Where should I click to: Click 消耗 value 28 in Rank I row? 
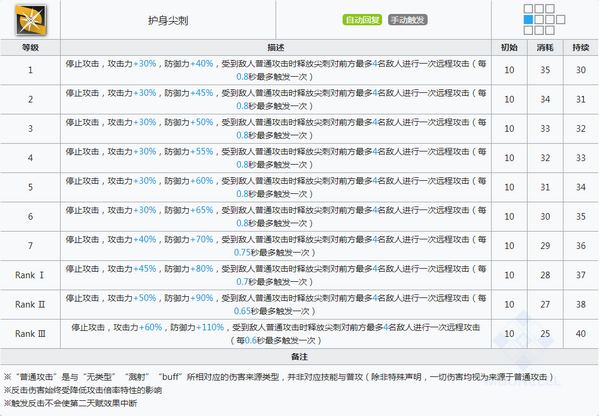(x=545, y=275)
